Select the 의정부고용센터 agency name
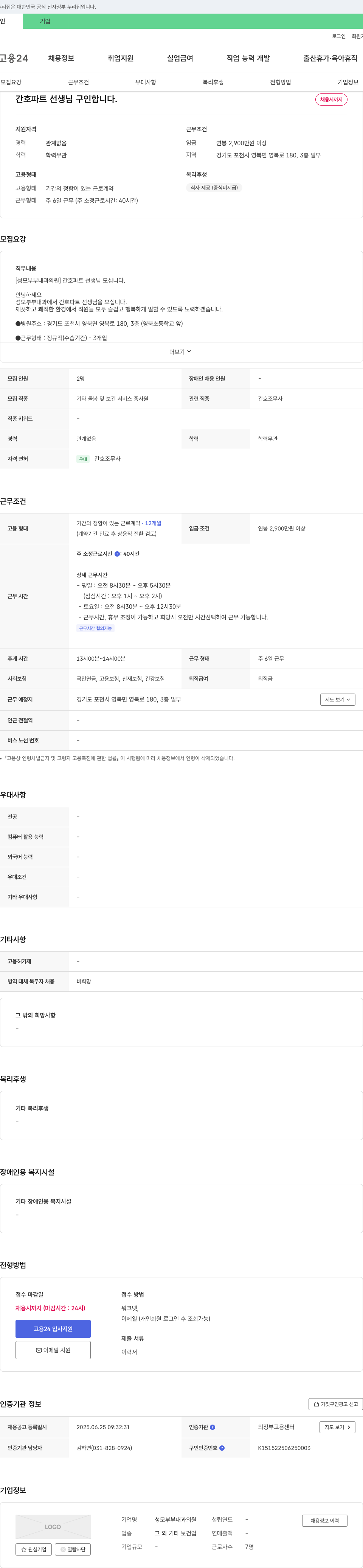The height and width of the screenshot is (1568, 363). click(276, 1427)
